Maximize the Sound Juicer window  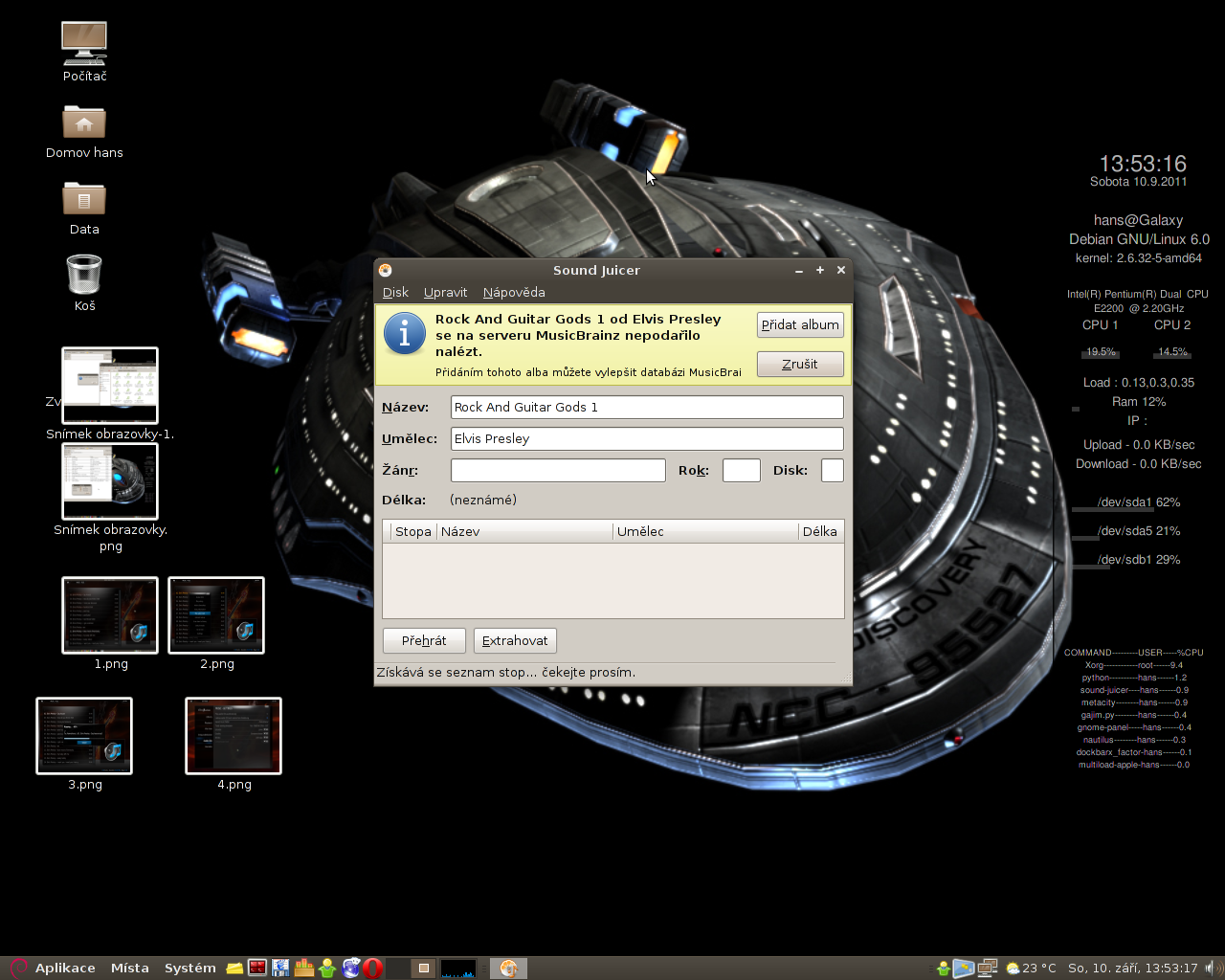point(820,271)
